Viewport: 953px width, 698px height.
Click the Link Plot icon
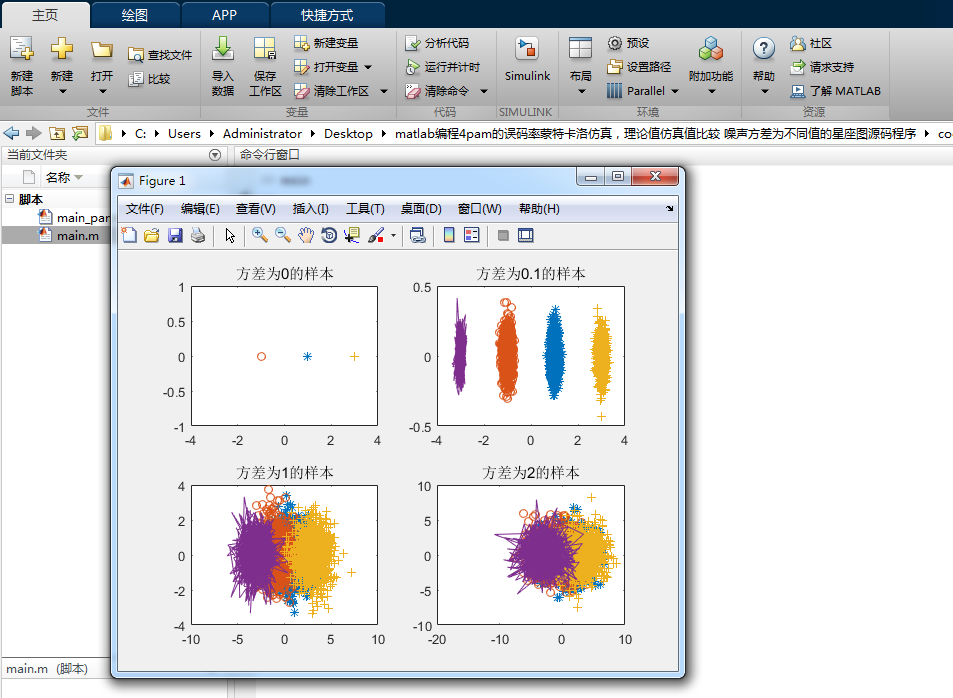tap(418, 235)
